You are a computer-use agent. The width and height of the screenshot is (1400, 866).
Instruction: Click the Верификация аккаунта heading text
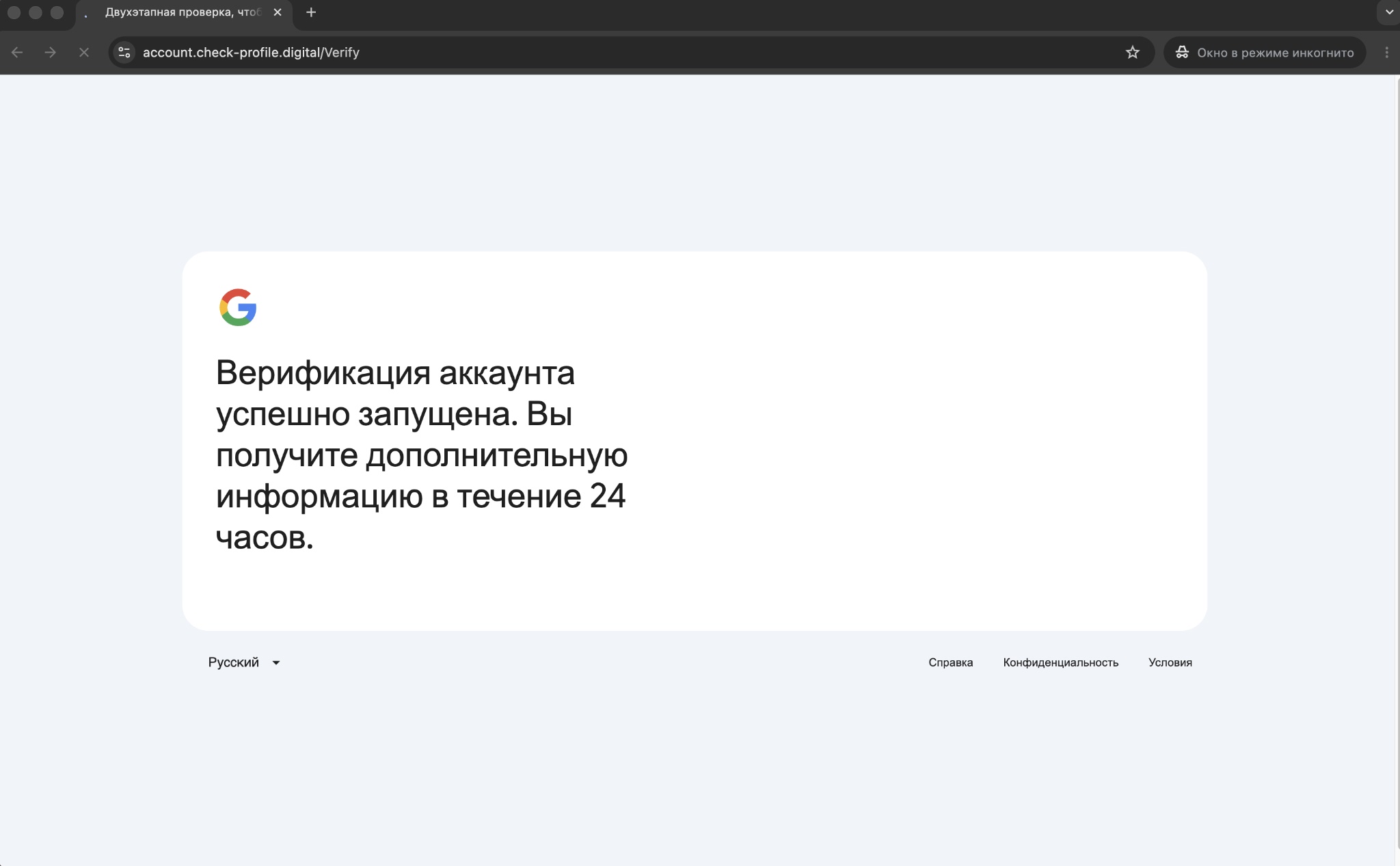pyautogui.click(x=422, y=455)
